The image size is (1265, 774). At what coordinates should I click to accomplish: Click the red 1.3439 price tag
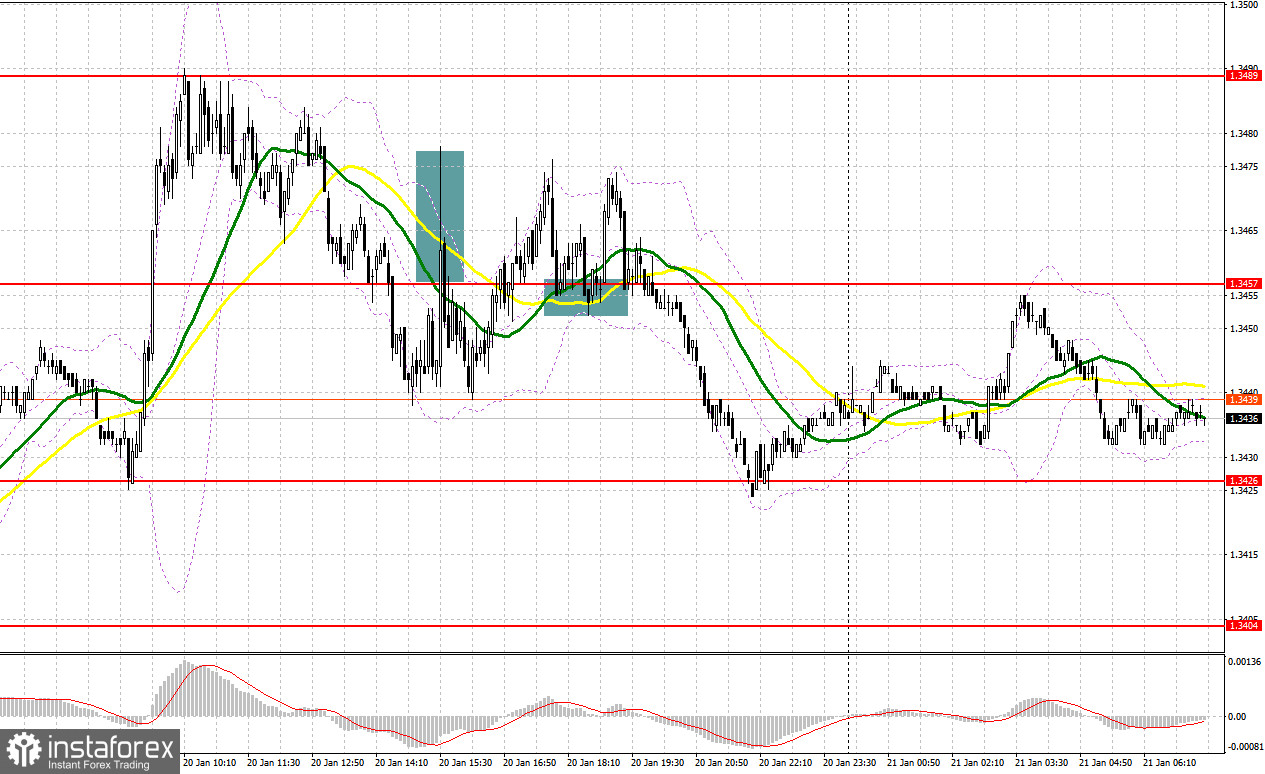(1241, 398)
